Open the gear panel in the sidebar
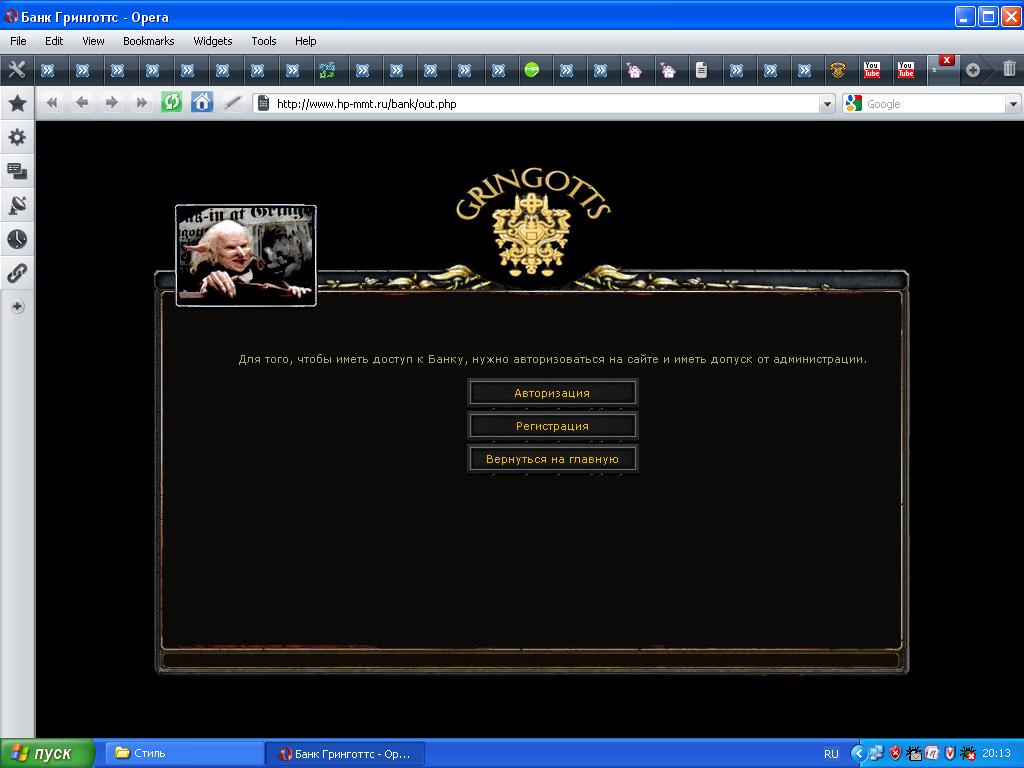Image resolution: width=1024 pixels, height=768 pixels. (17, 137)
